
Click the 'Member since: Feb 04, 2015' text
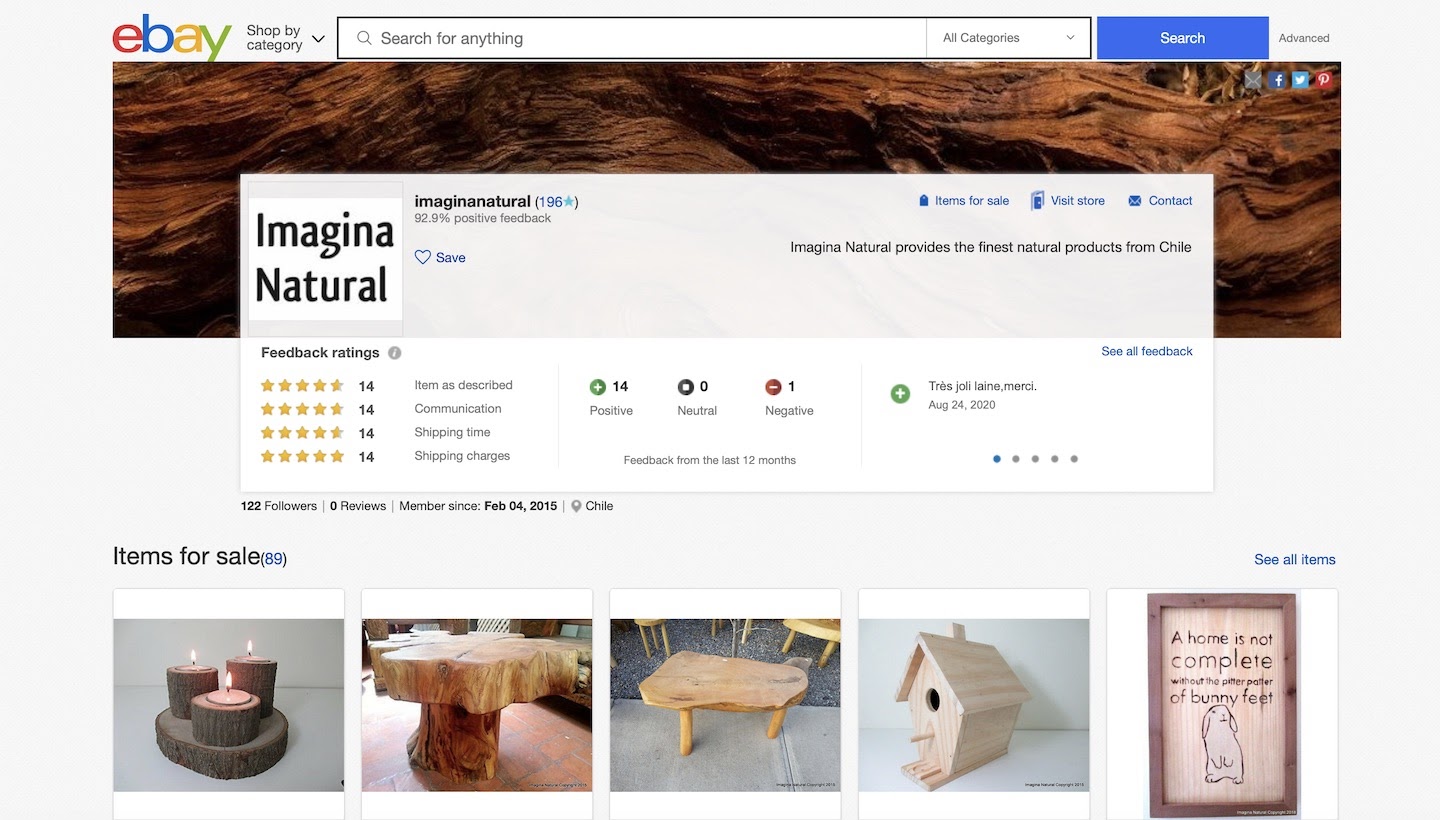click(x=478, y=506)
